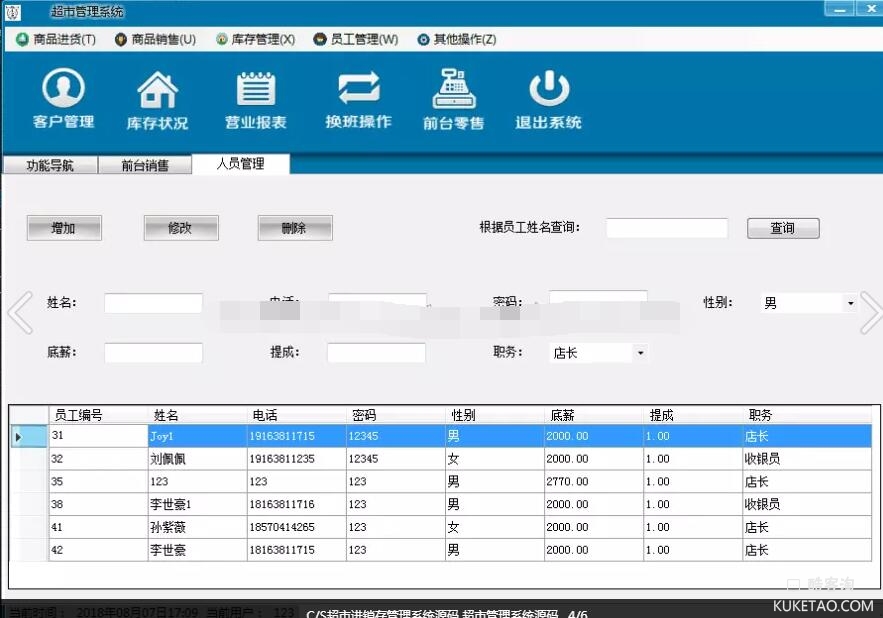Viewport: 883px width, 618px height.
Task: Open the 前台零售 cash register icon
Action: pos(453,100)
